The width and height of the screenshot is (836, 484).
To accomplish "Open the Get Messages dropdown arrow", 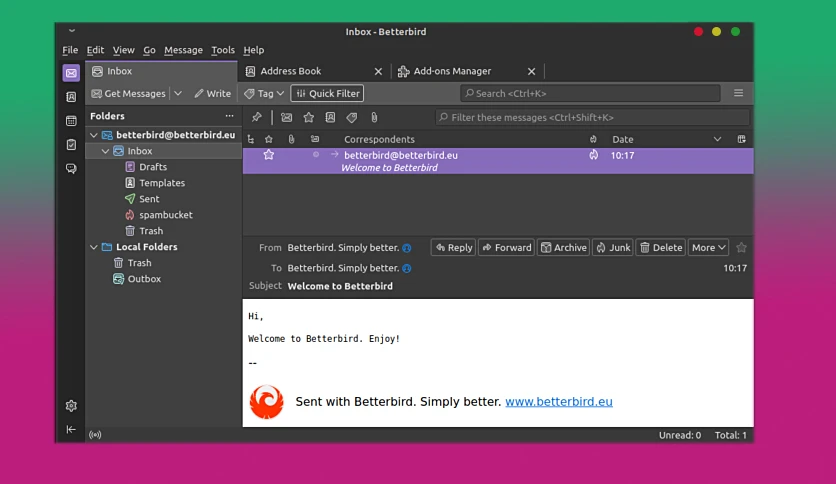I will [178, 93].
